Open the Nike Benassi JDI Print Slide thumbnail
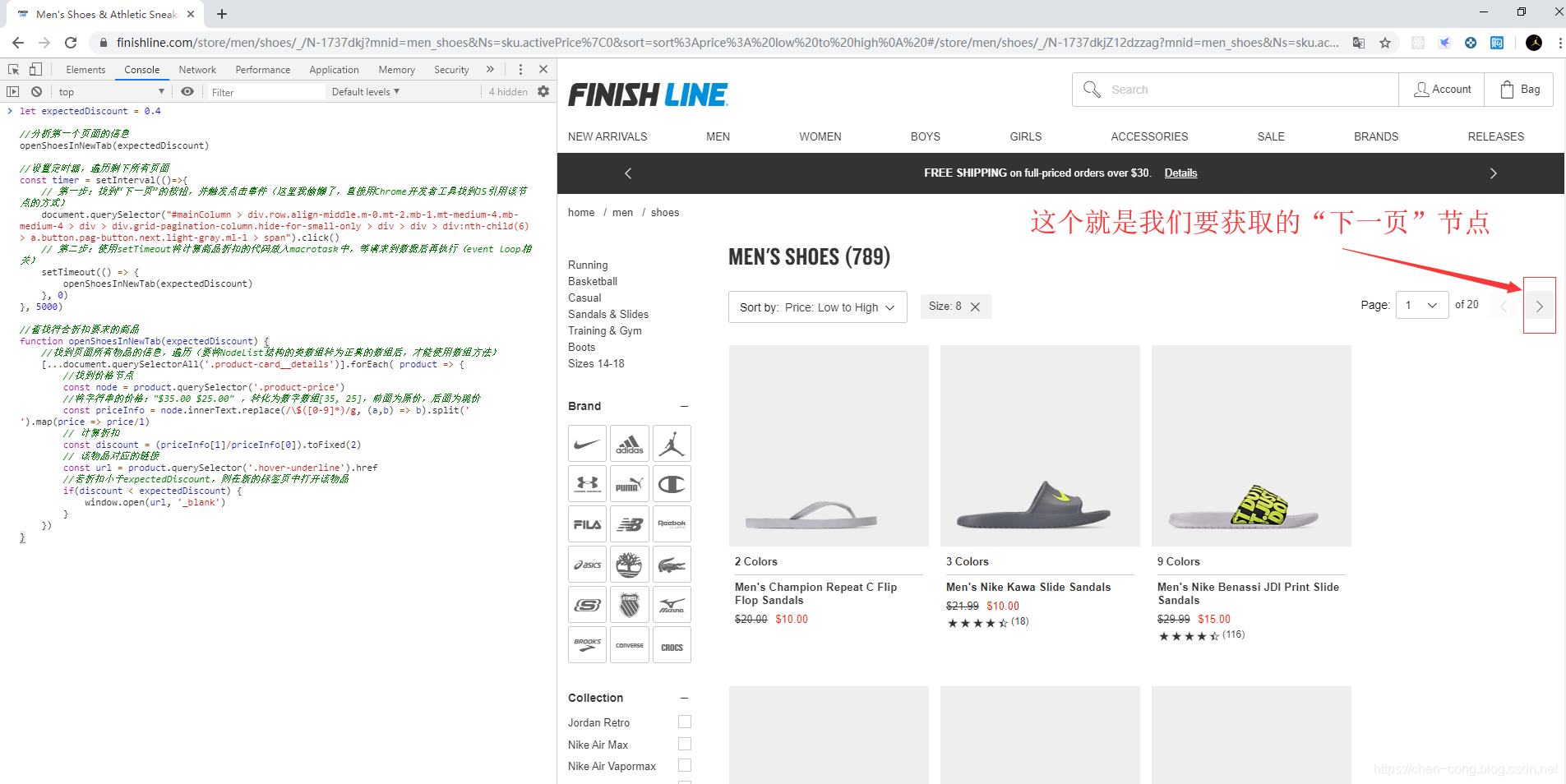This screenshot has width=1566, height=784. click(x=1251, y=445)
